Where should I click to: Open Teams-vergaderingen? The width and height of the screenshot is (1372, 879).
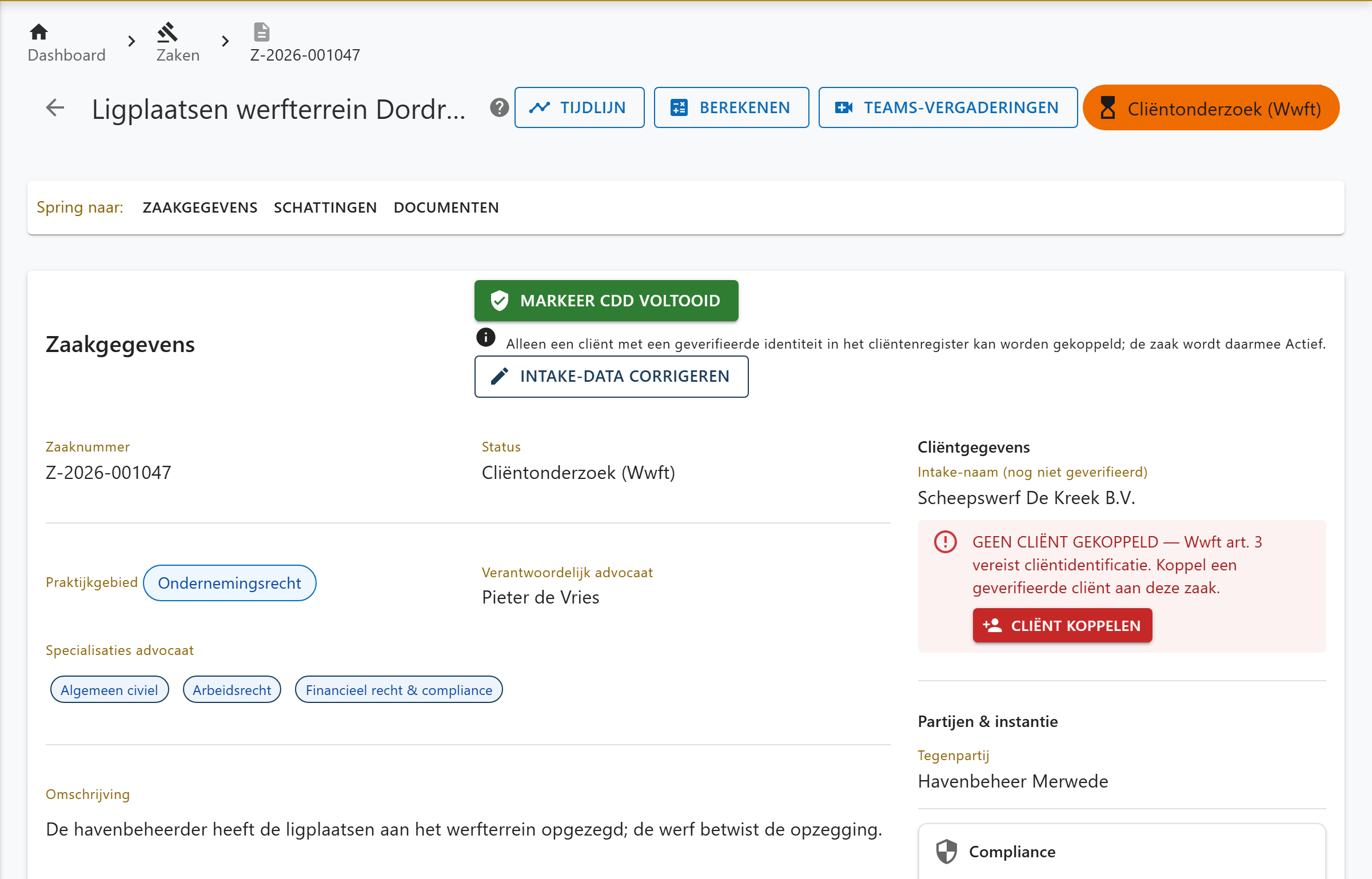[x=948, y=107]
